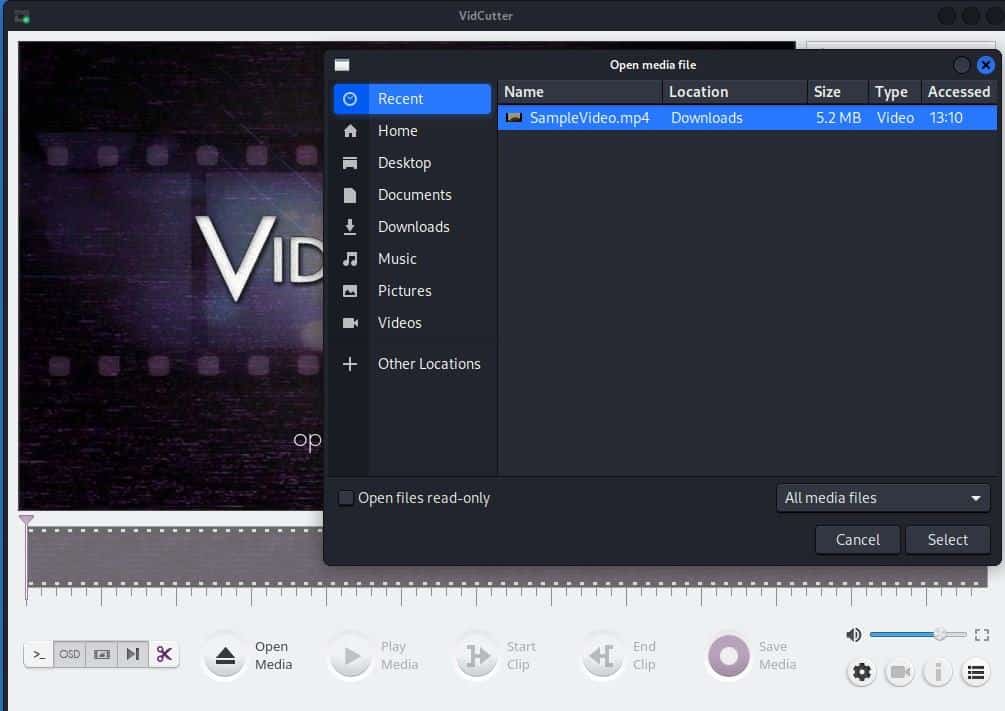The width and height of the screenshot is (1005, 711).
Task: Mute audio with the speaker icon
Action: (853, 635)
